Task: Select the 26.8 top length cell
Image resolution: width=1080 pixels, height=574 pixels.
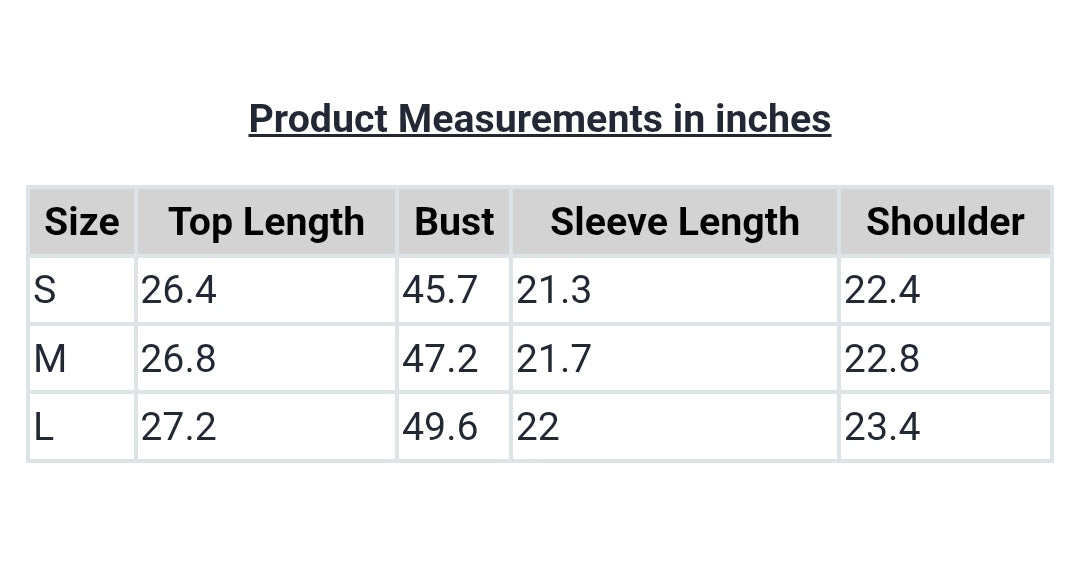Action: (x=267, y=358)
